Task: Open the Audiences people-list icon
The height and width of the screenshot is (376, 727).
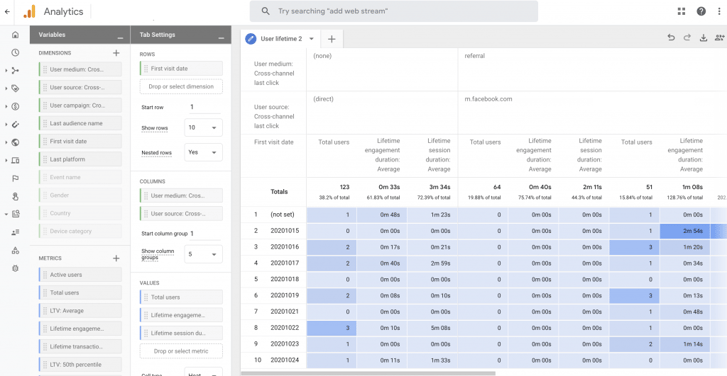Action: [15, 232]
